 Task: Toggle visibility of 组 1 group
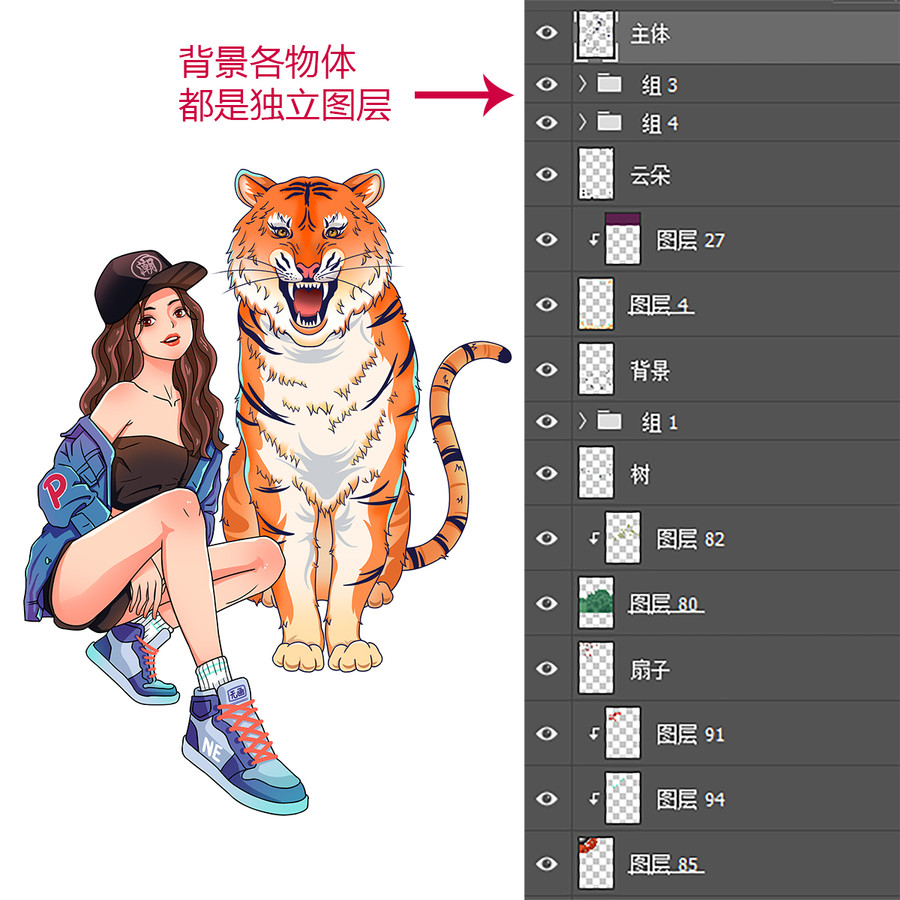[x=546, y=421]
